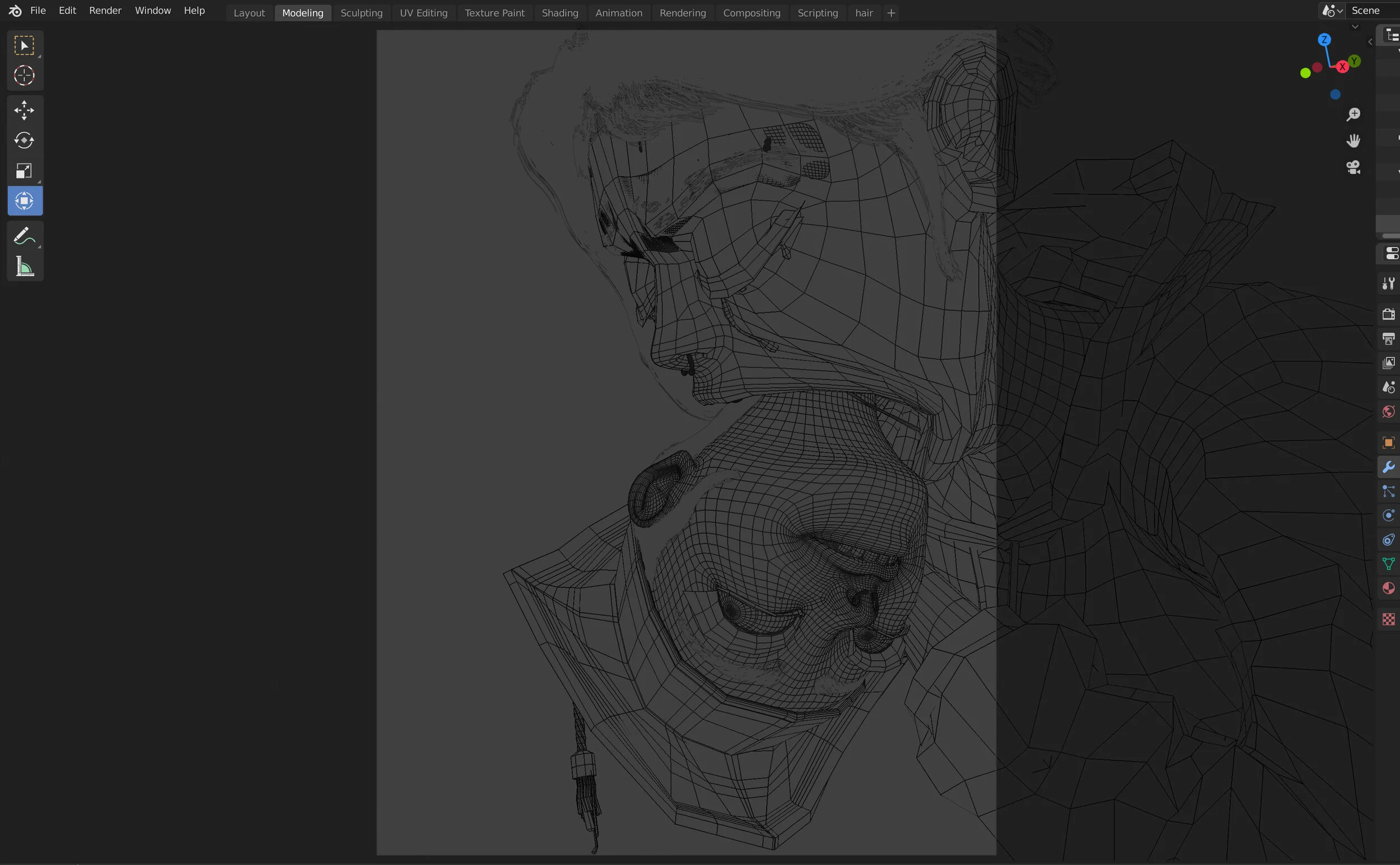
Task: Open the viewport header chevron dropdown
Action: click(1355, 26)
